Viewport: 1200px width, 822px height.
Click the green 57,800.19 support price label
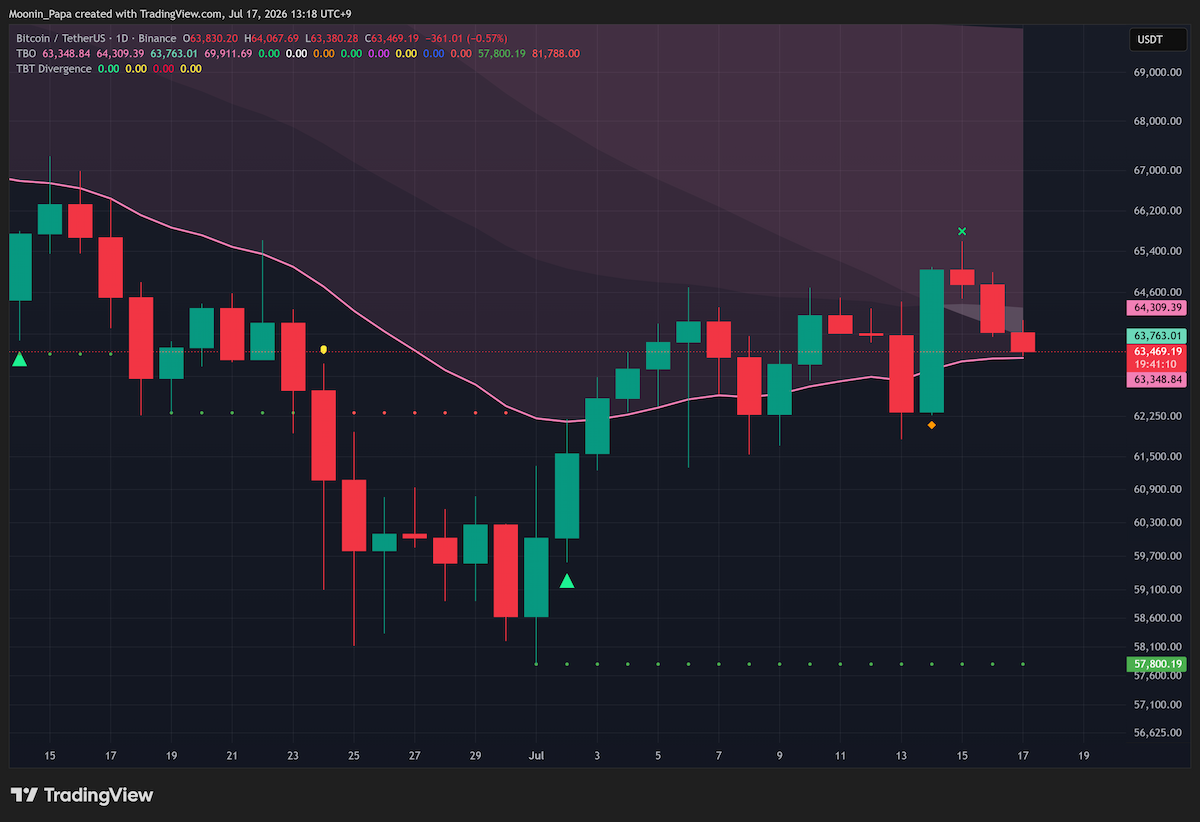(1157, 664)
